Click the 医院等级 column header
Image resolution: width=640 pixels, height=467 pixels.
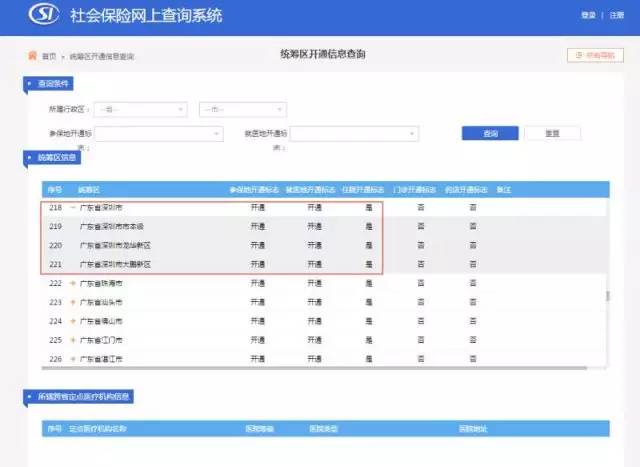click(259, 429)
